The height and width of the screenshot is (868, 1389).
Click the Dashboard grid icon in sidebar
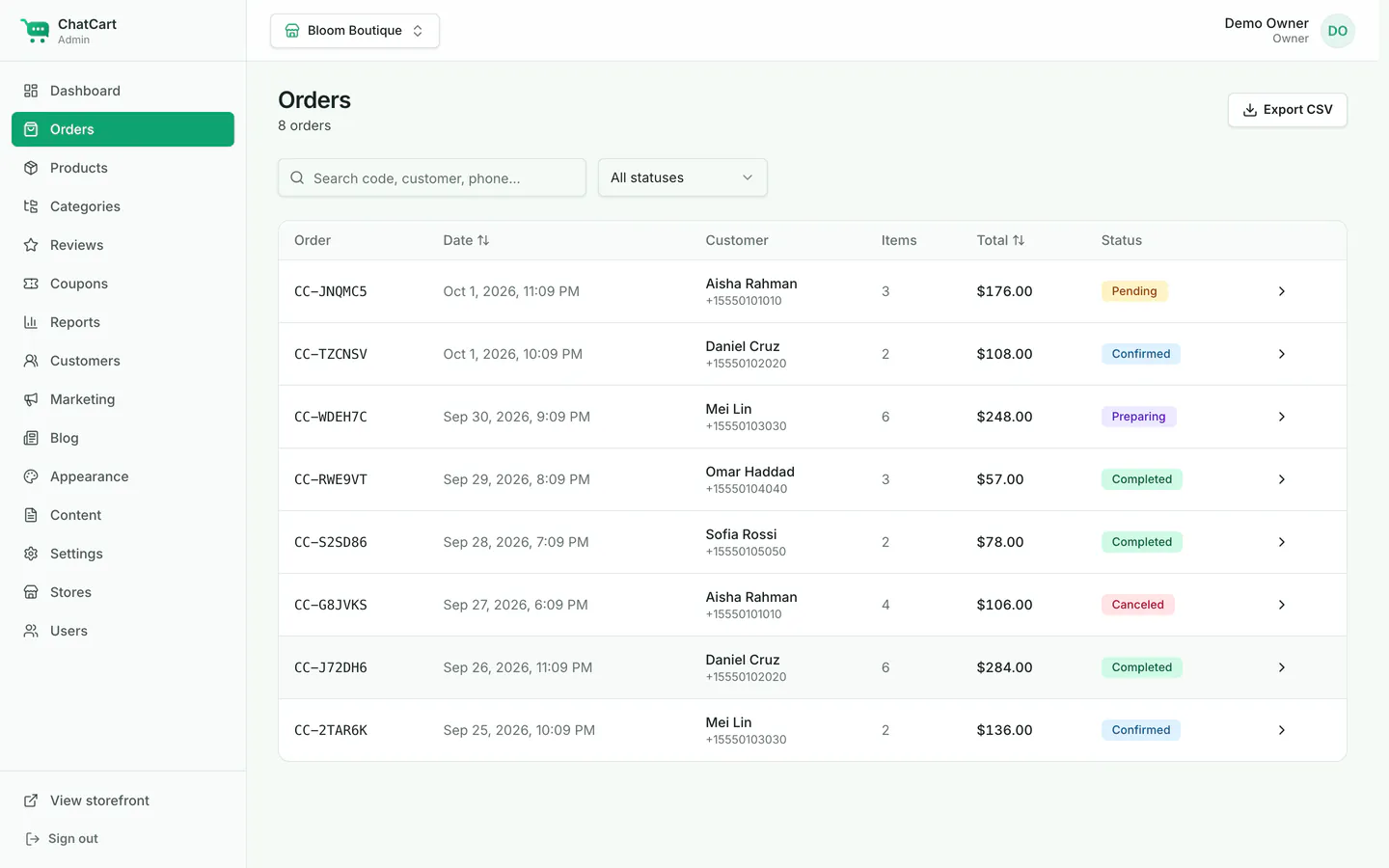(31, 91)
